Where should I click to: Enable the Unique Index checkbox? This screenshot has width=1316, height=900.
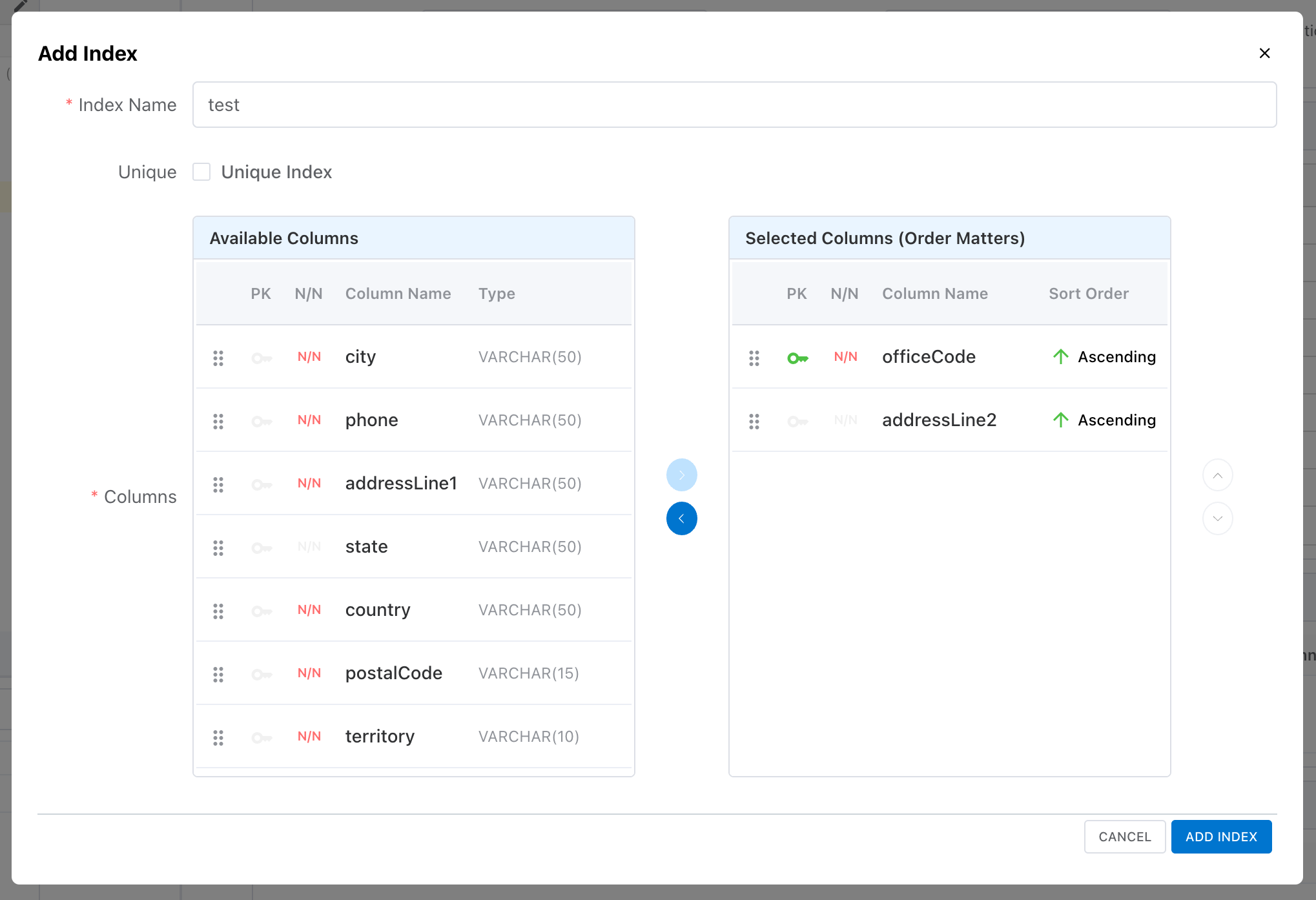pyautogui.click(x=201, y=172)
